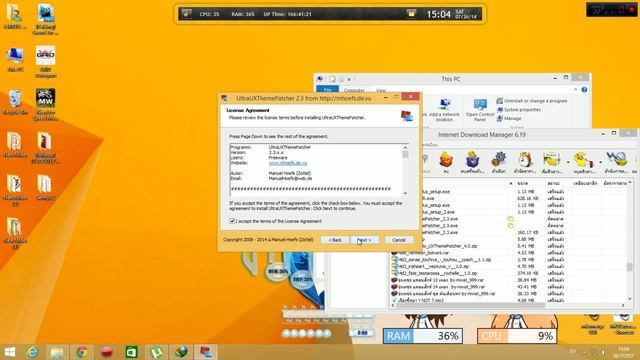Open File Explorer taskbar icon

[x=57, y=352]
